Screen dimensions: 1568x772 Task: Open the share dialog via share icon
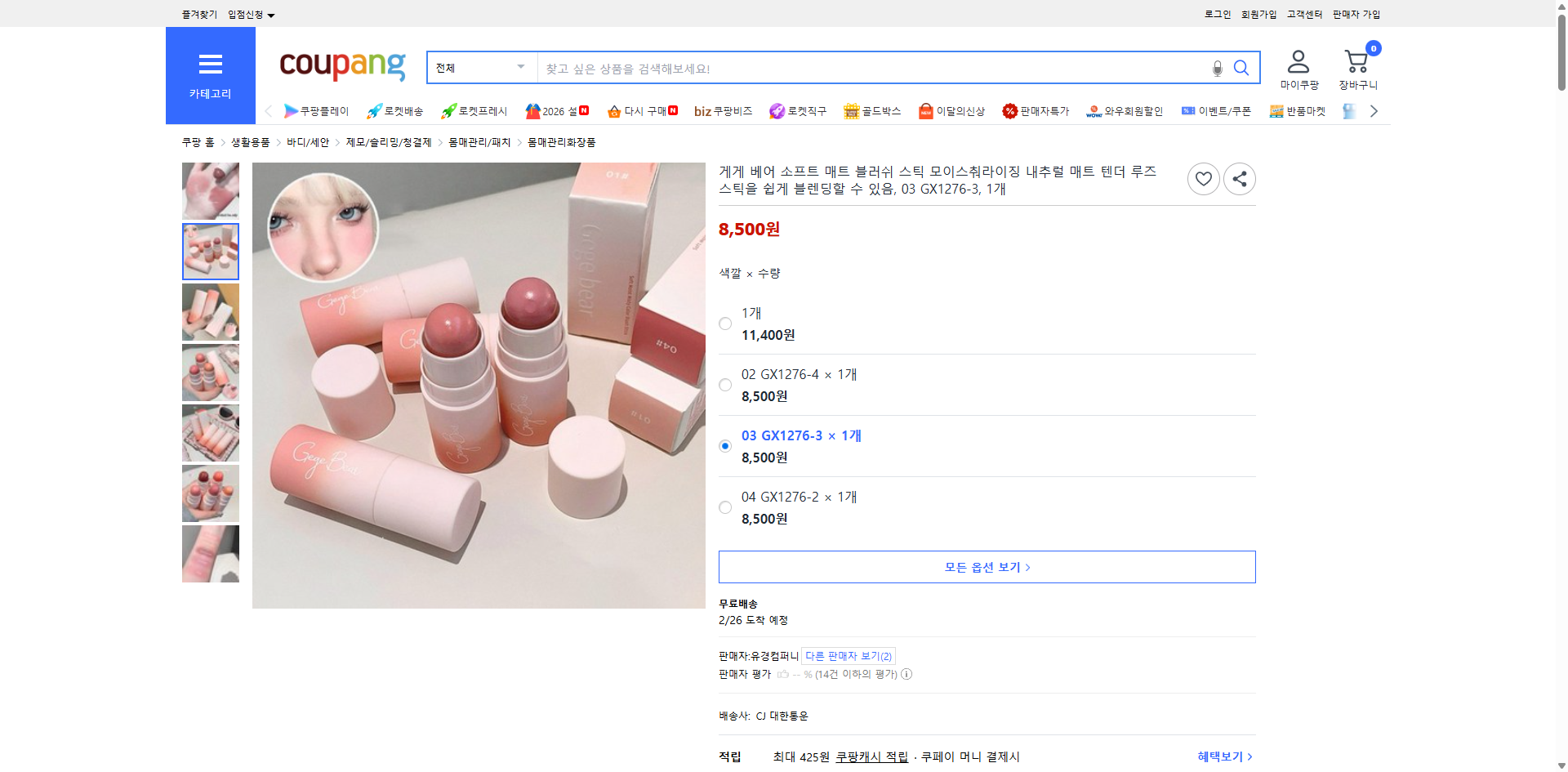(x=1238, y=178)
